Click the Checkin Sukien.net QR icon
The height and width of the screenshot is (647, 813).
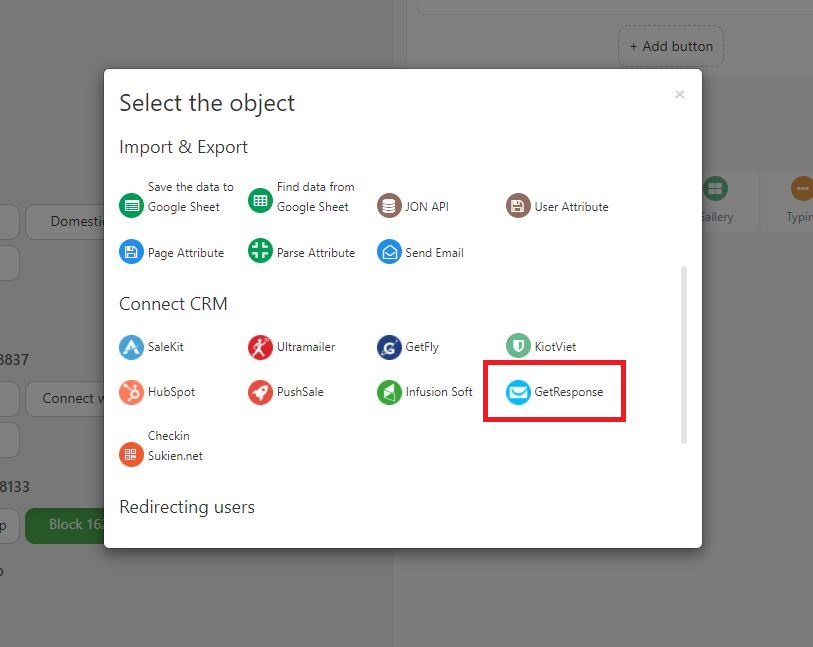coord(131,454)
